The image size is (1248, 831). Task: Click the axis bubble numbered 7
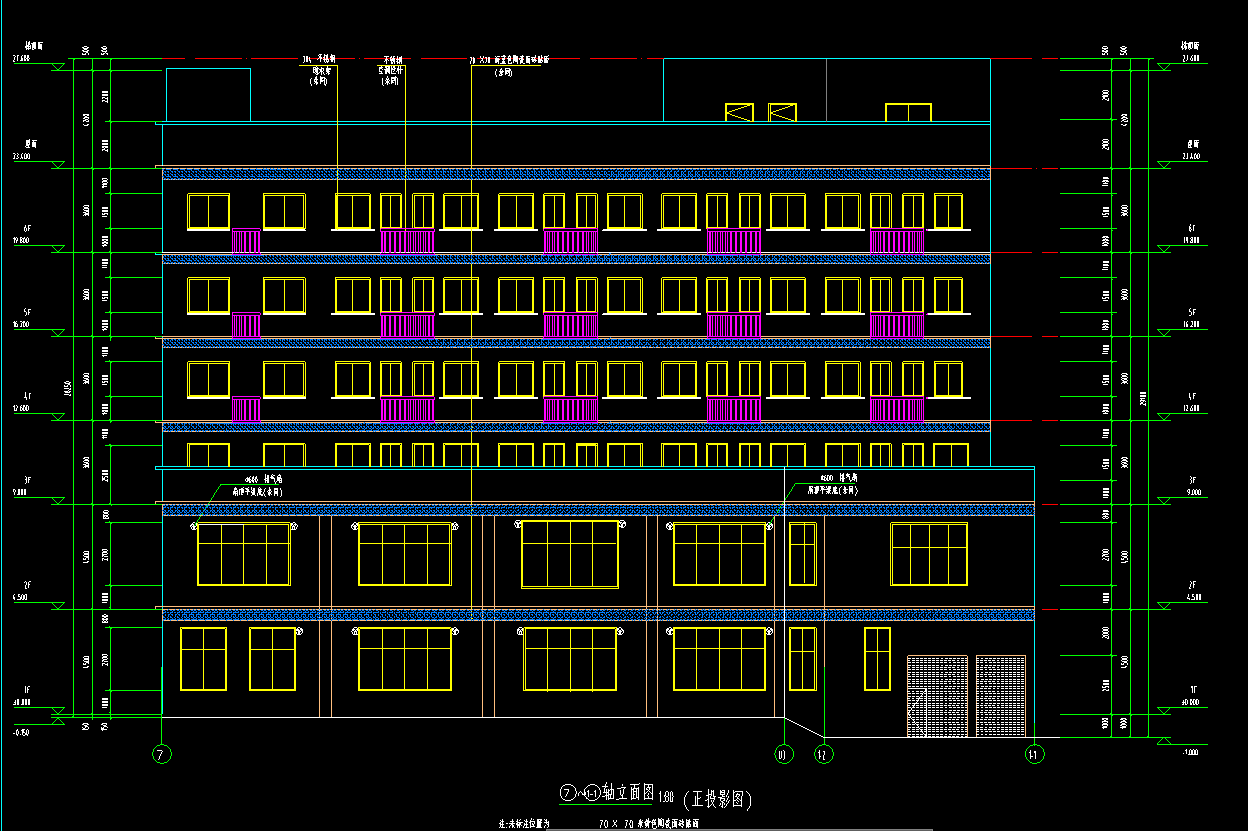[x=162, y=754]
